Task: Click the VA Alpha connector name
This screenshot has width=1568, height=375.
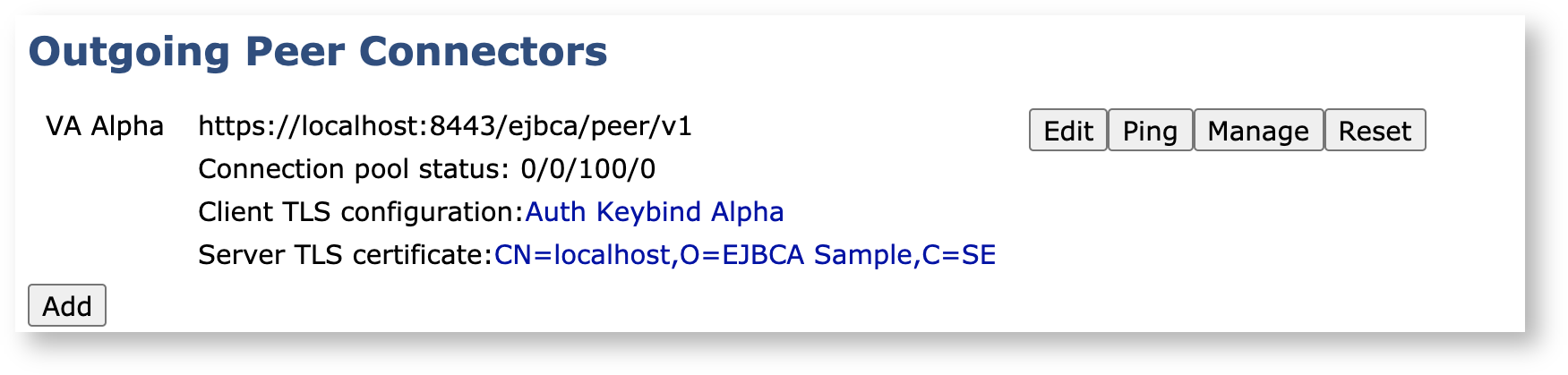Action: 105,126
